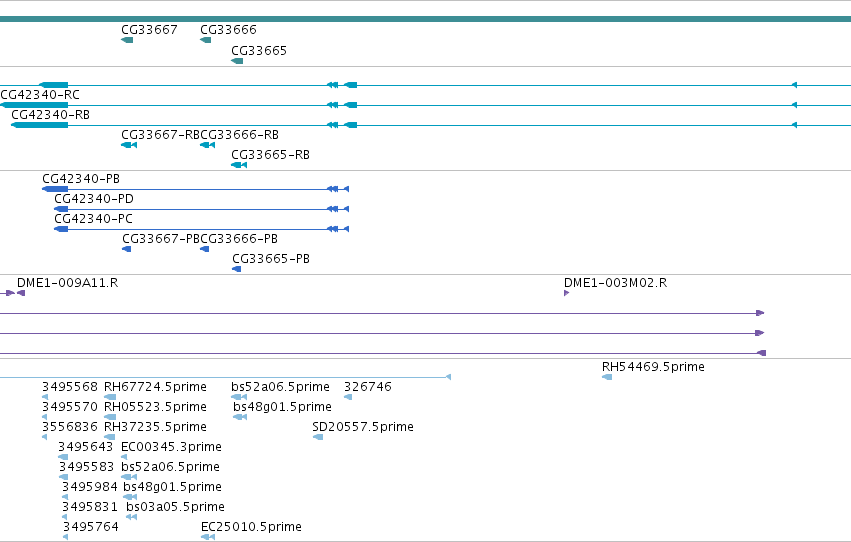Image resolution: width=851 pixels, height=542 pixels.
Task: Click the EC25010.5prime label
Action: (251, 527)
